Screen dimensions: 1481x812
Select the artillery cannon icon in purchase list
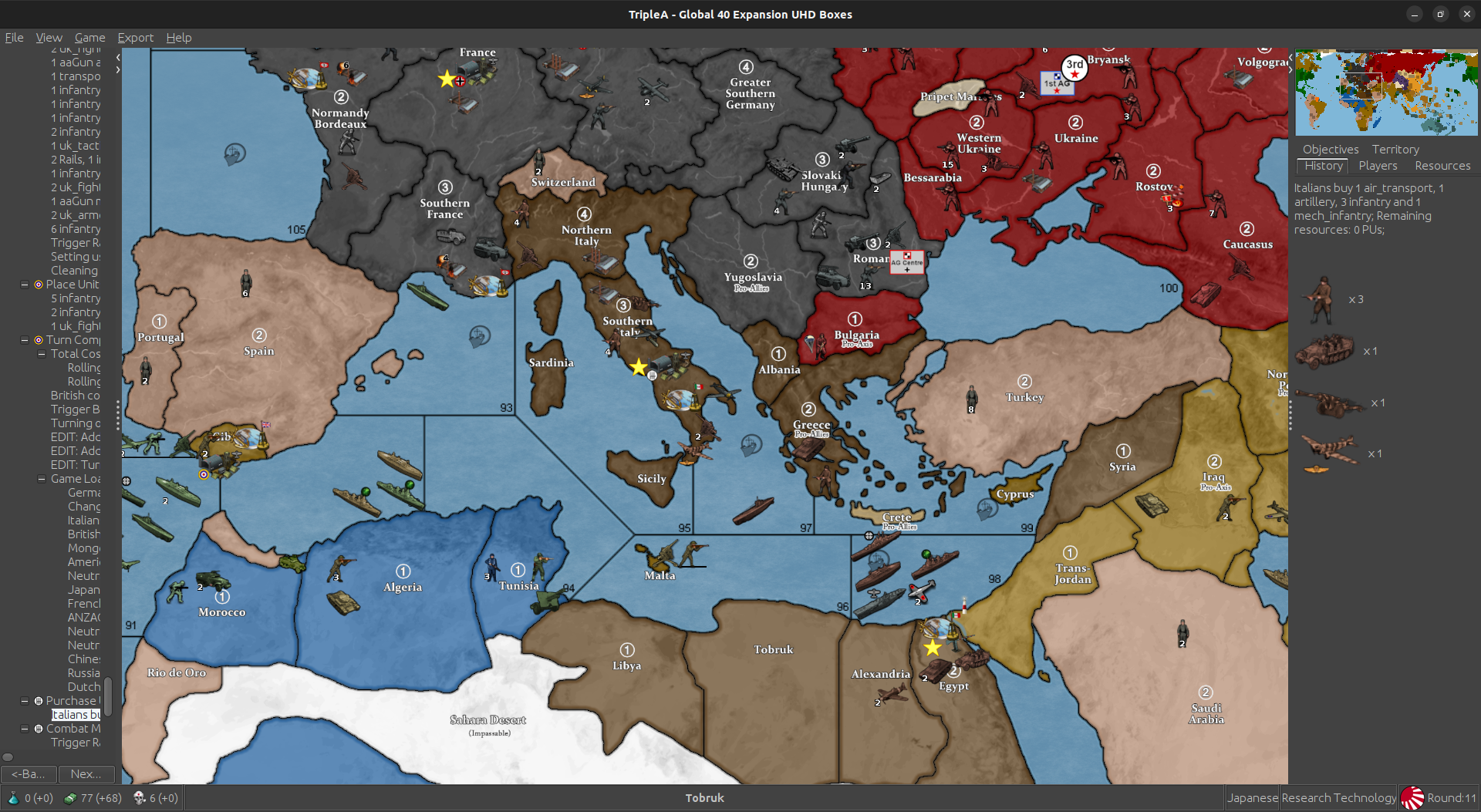click(1330, 403)
